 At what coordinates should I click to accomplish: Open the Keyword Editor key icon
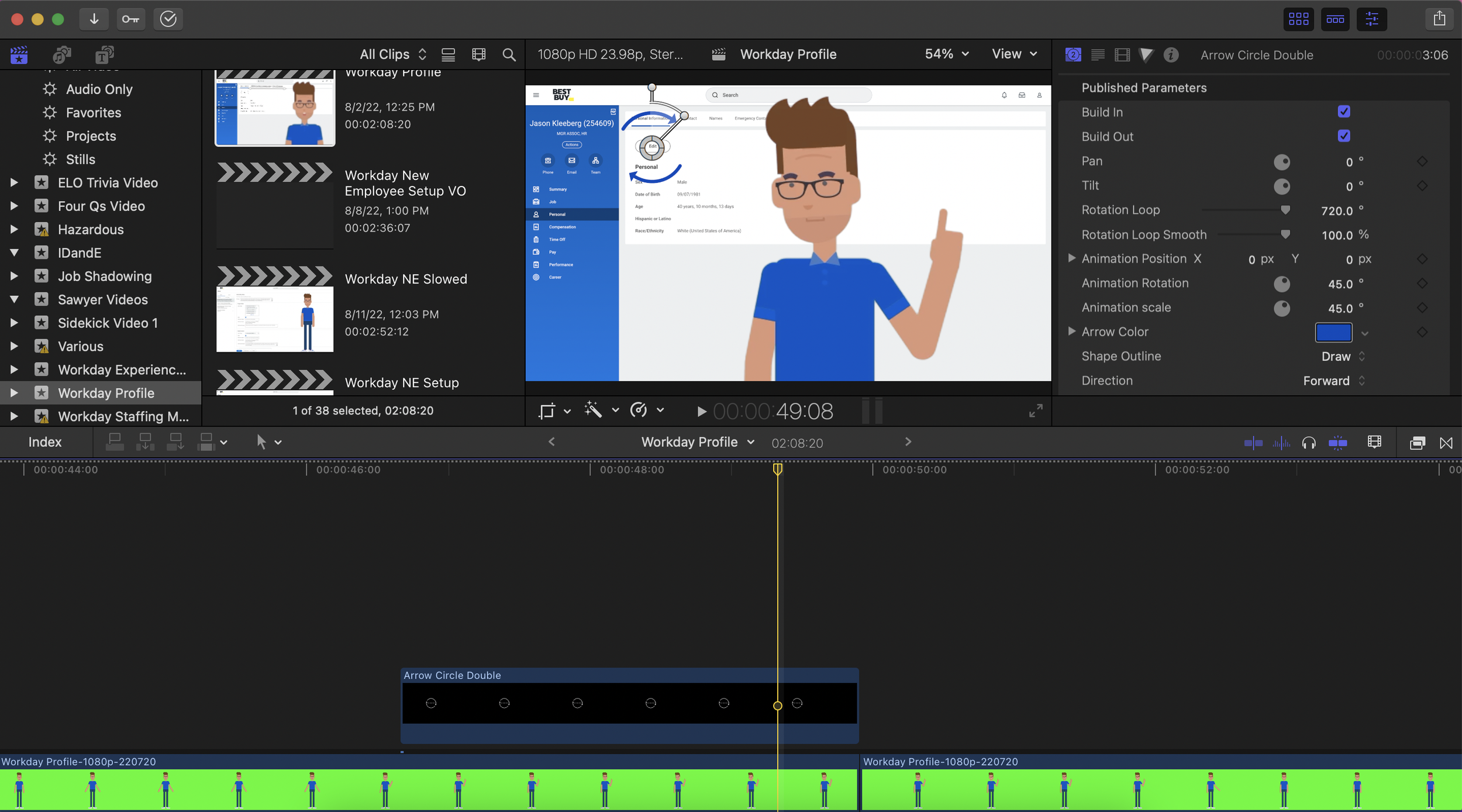(x=130, y=19)
